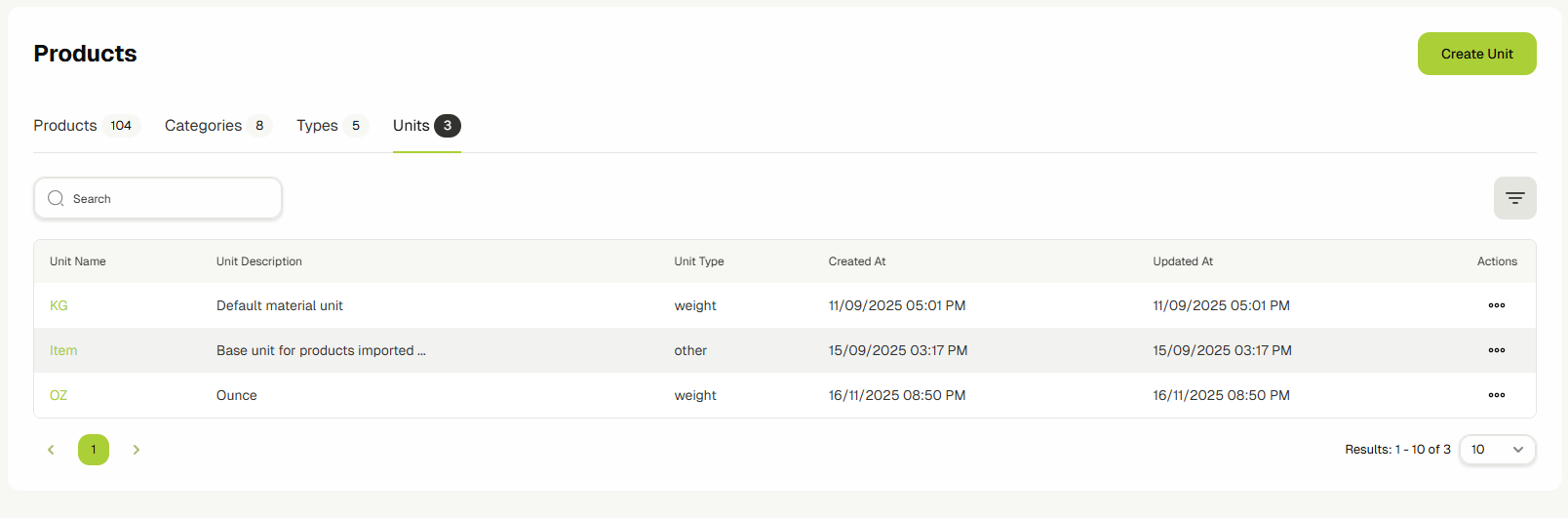Focus the Search input field
Screen dimensions: 1568x518
pos(171,198)
